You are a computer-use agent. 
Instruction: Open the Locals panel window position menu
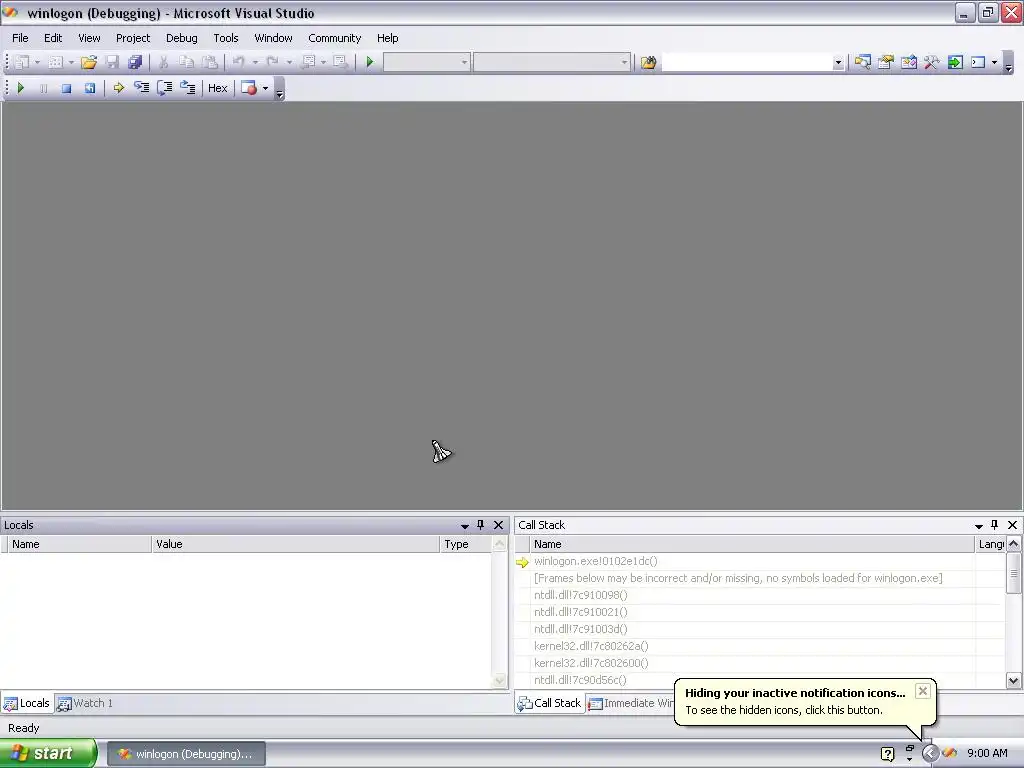point(465,526)
